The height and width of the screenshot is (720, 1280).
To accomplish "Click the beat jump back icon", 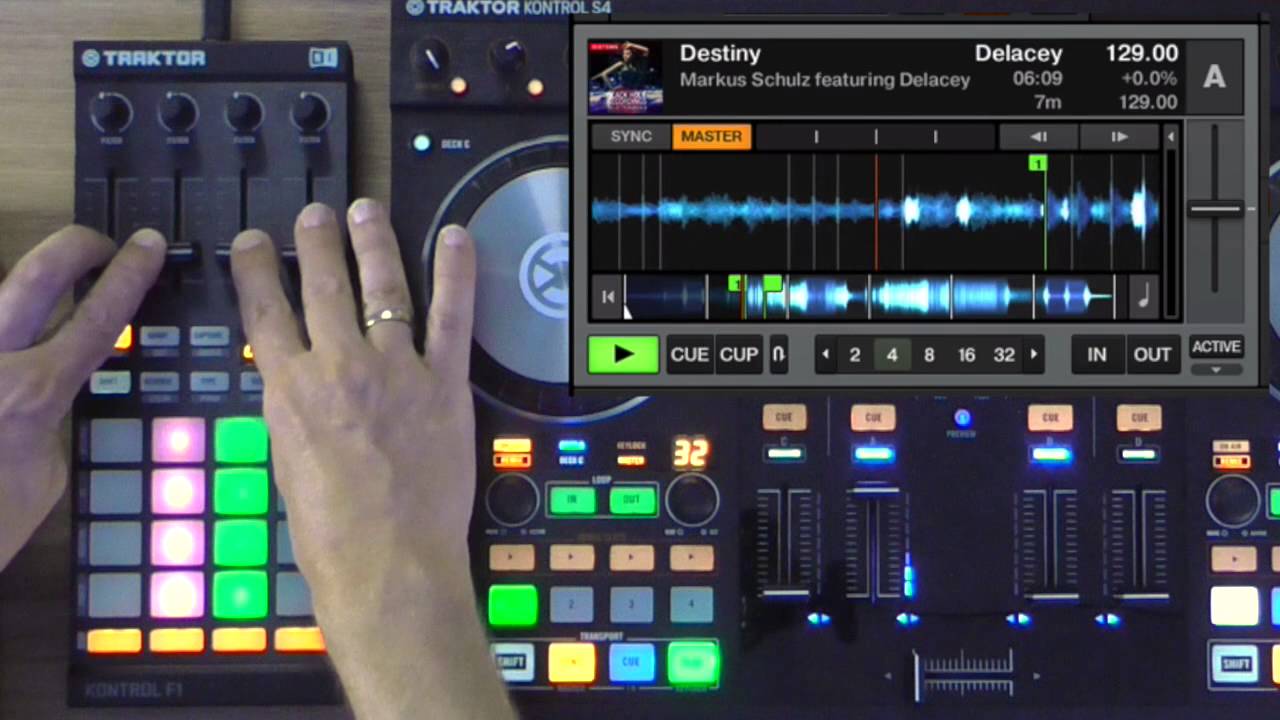I will [x=1038, y=136].
